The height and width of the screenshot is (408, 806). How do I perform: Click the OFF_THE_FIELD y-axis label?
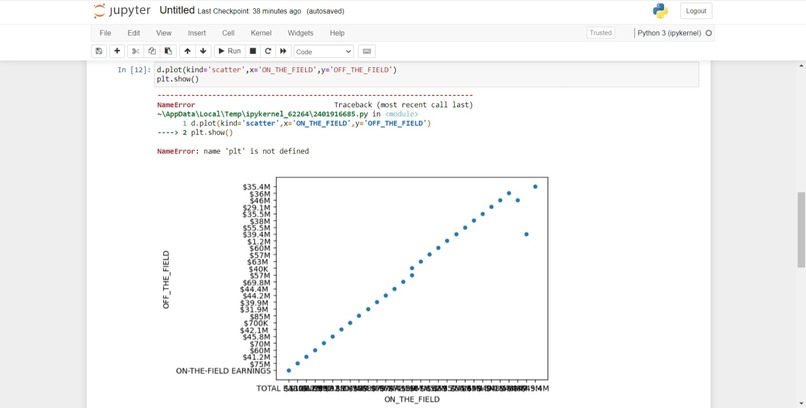click(x=166, y=280)
